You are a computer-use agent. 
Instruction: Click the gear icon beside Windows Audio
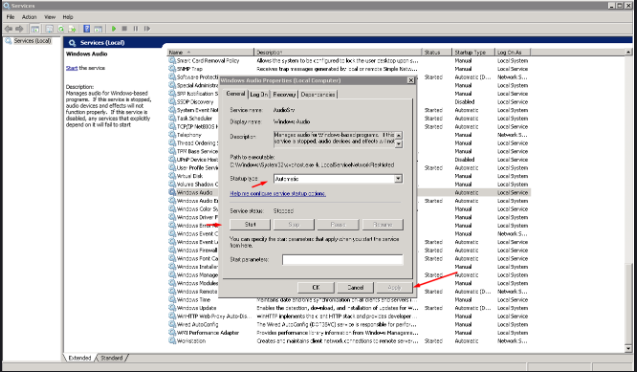[x=172, y=192]
